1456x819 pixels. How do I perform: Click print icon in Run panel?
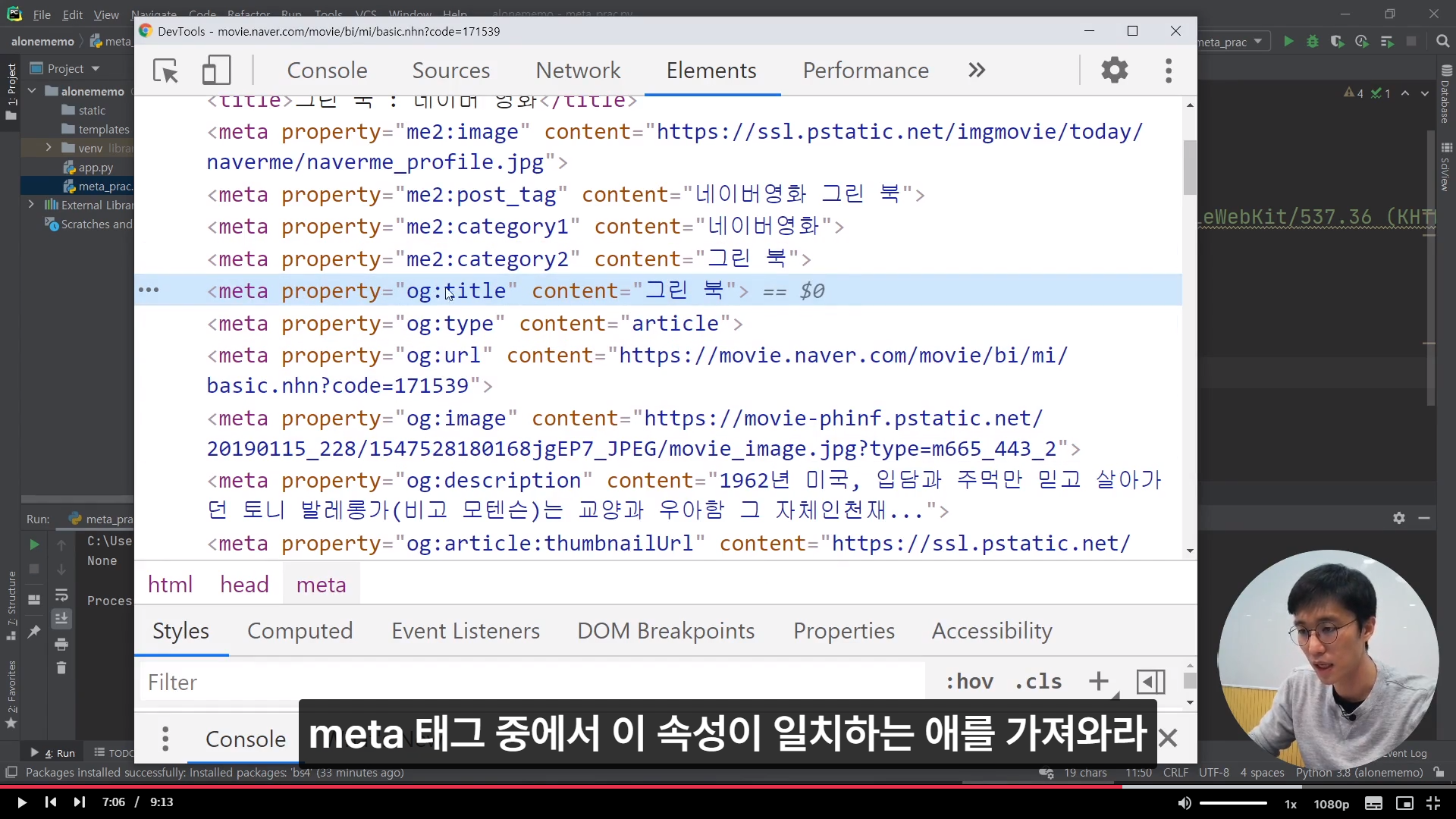[x=61, y=645]
